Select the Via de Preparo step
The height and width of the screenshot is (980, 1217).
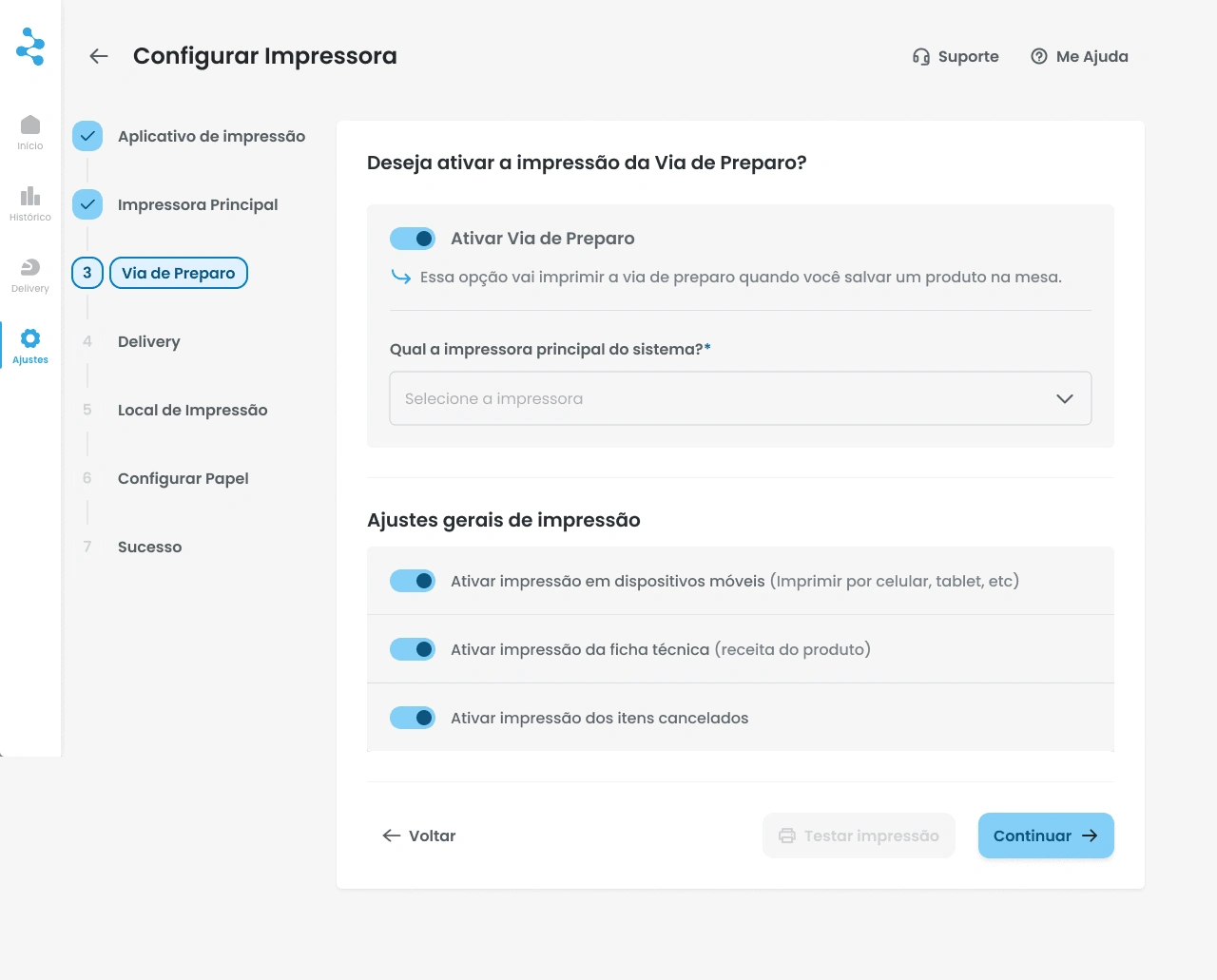(x=179, y=273)
